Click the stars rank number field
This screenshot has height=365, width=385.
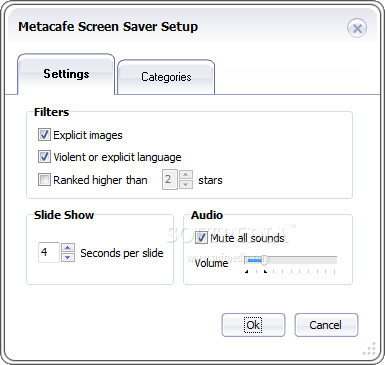coord(170,180)
